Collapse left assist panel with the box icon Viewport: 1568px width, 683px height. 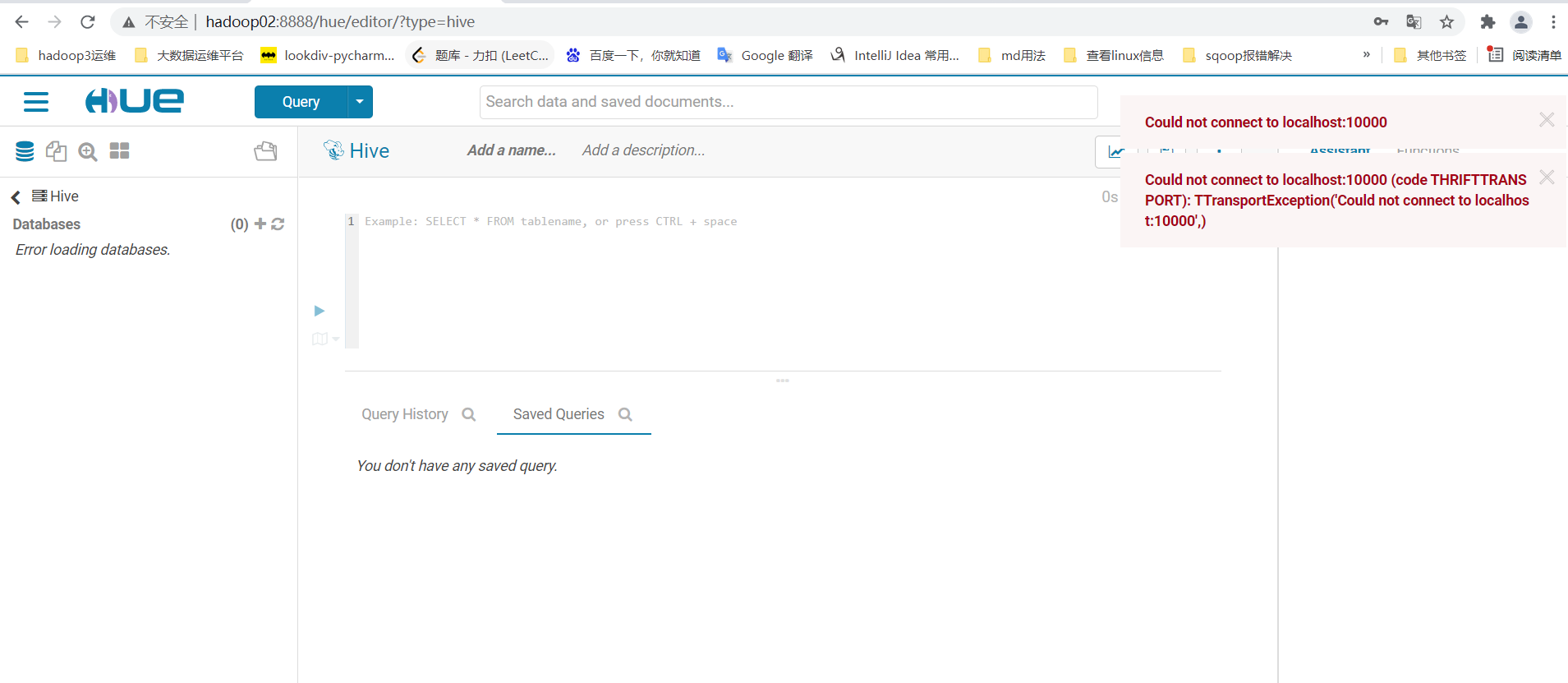pos(265,151)
